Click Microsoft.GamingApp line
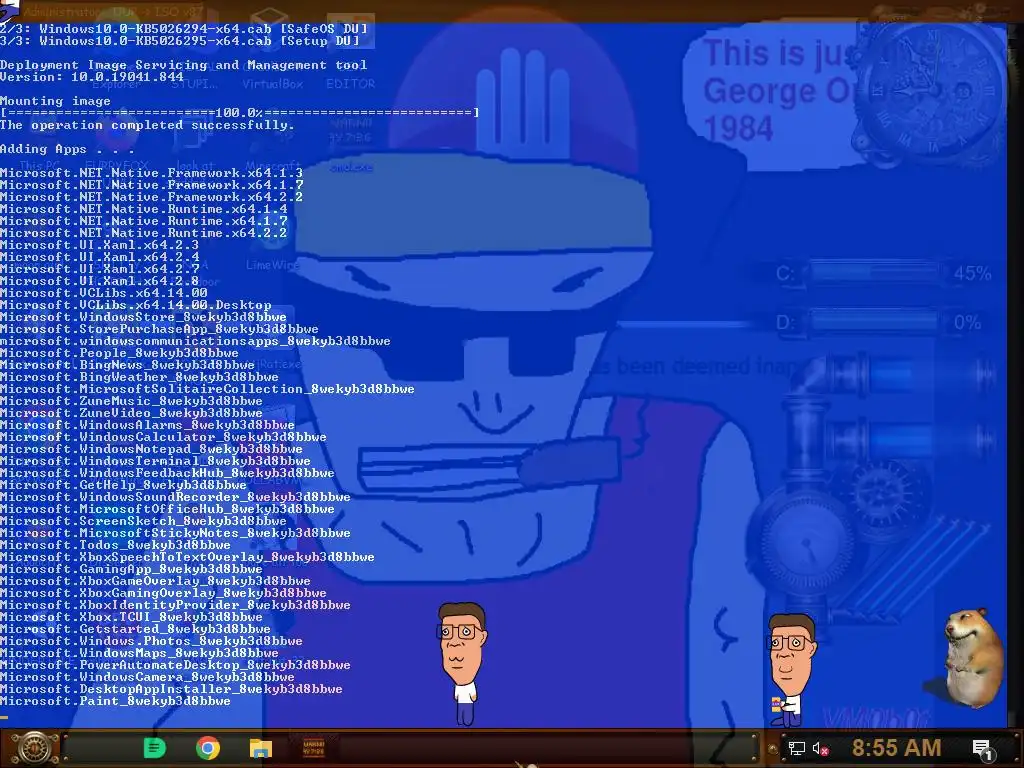 [131, 569]
